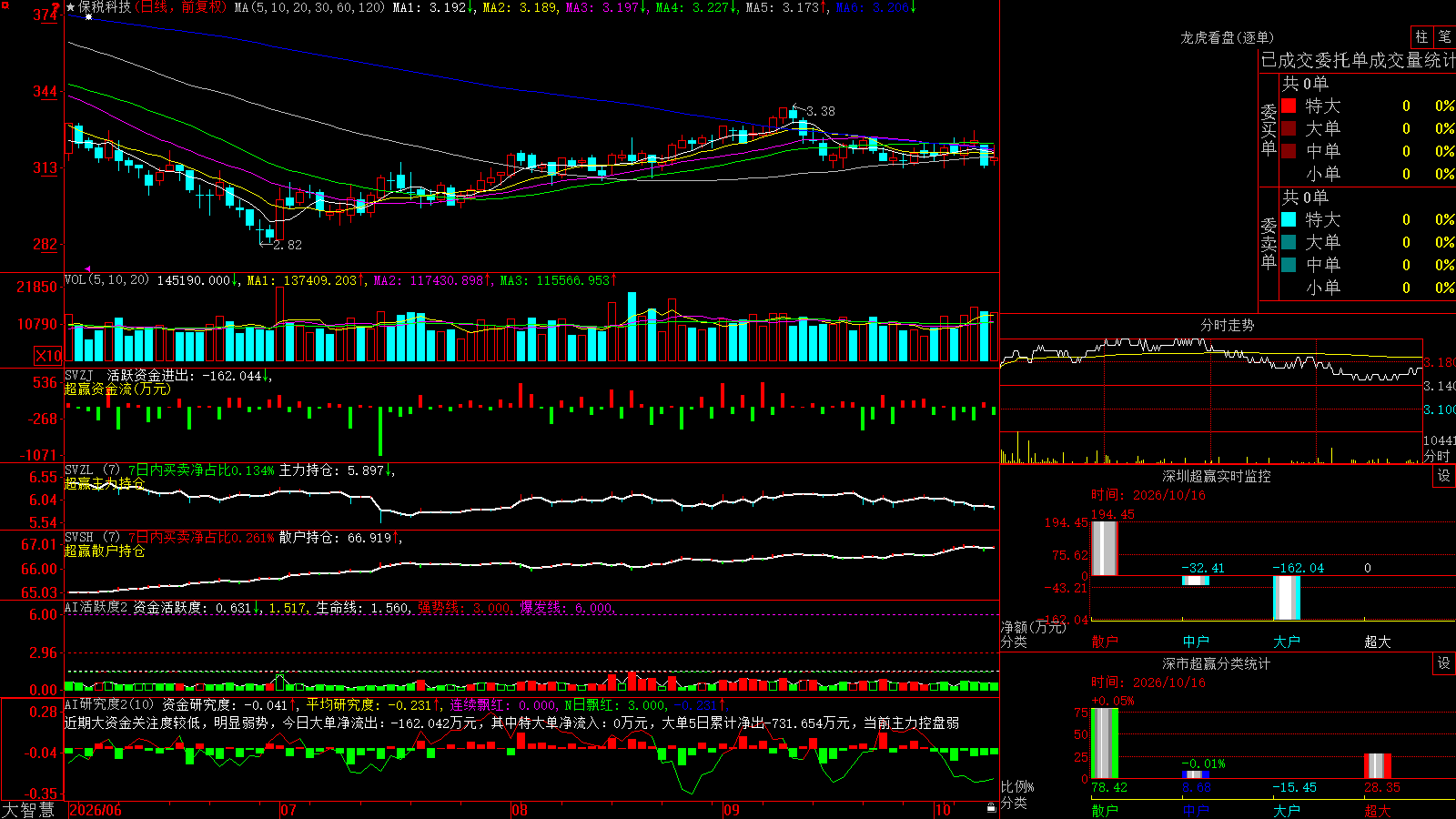The width and height of the screenshot is (1456, 819).
Task: Click the 龙虎看盘(逐单) panel title
Action: 1227,37
